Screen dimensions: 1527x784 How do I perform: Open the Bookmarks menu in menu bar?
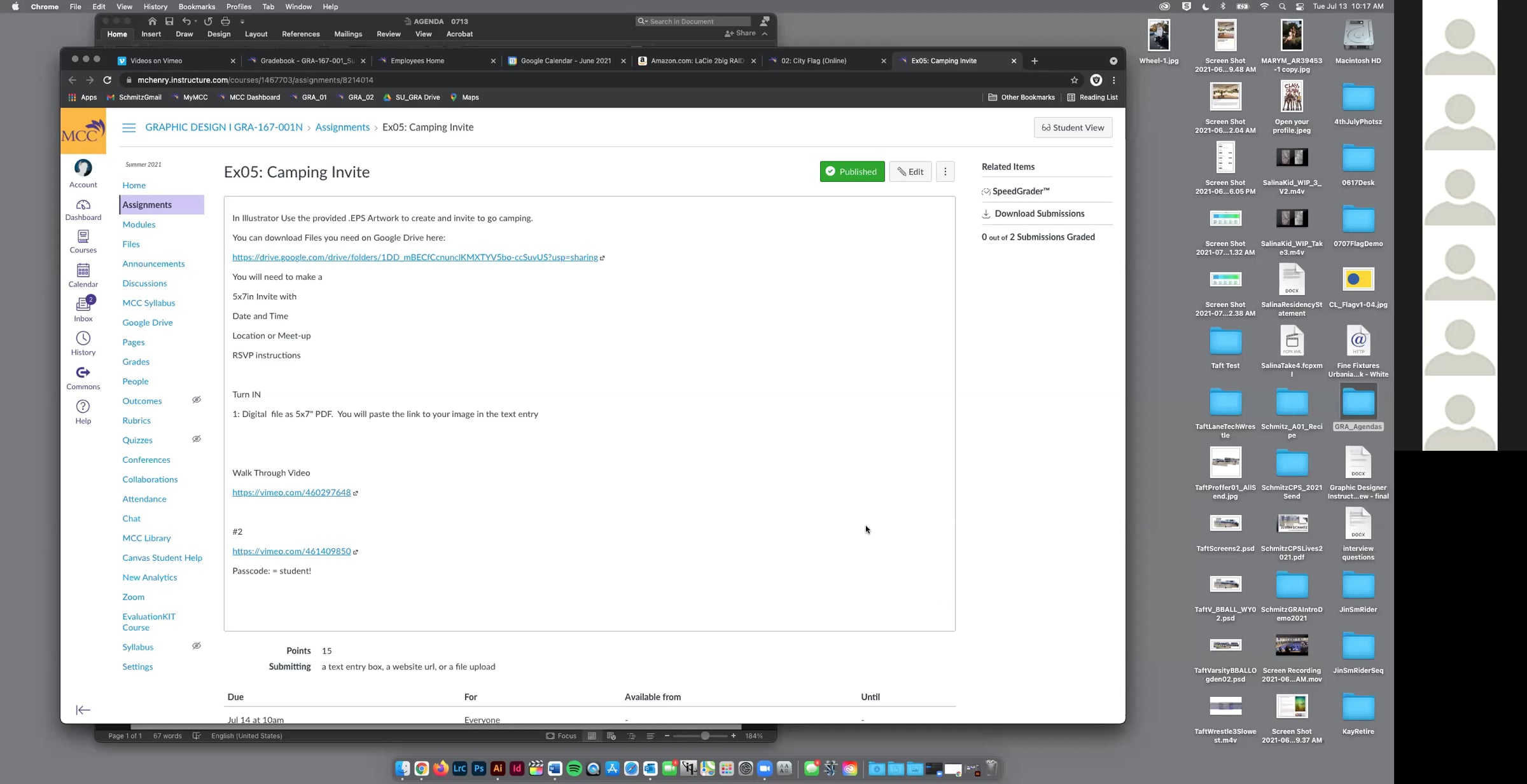pos(196,6)
